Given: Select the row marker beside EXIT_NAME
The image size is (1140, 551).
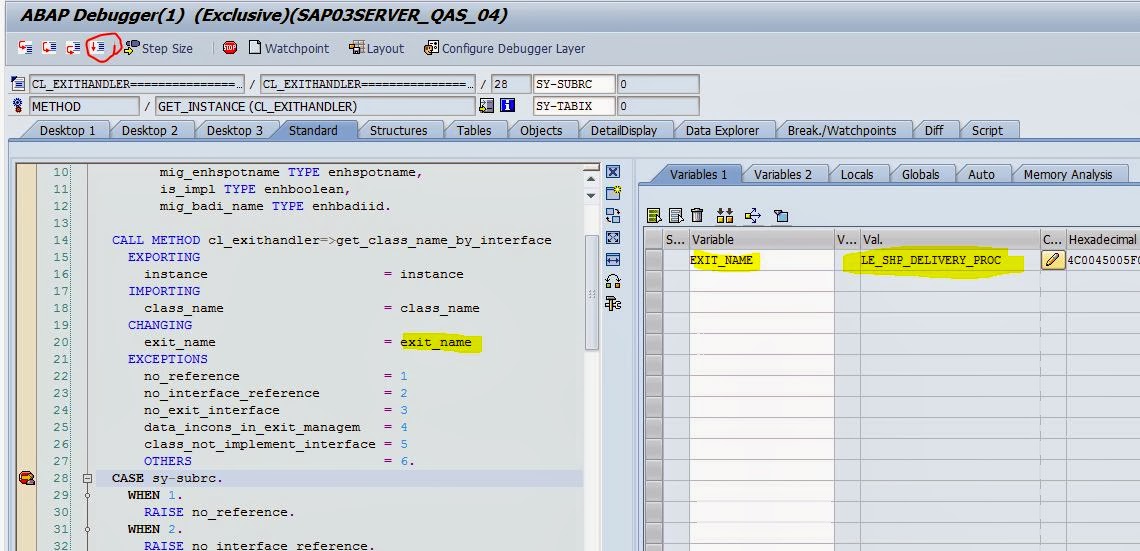Looking at the screenshot, I should (x=653, y=261).
